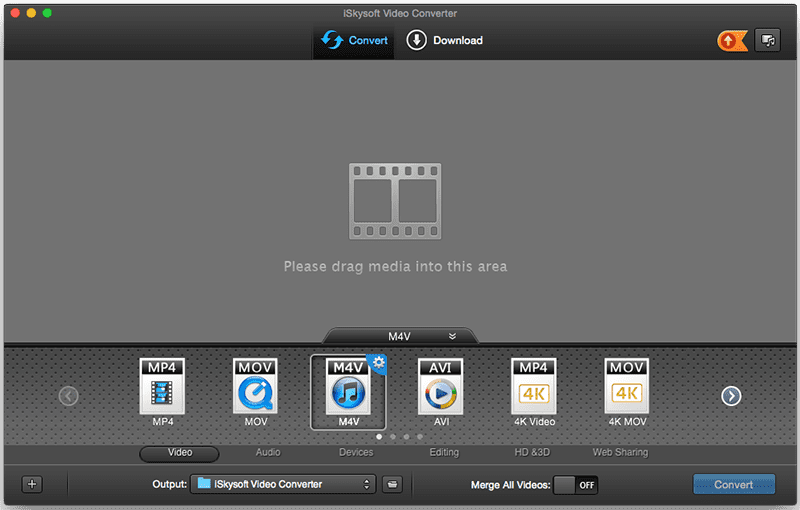Toggle Merge All Videos switch
This screenshot has height=510, width=800.
point(575,485)
